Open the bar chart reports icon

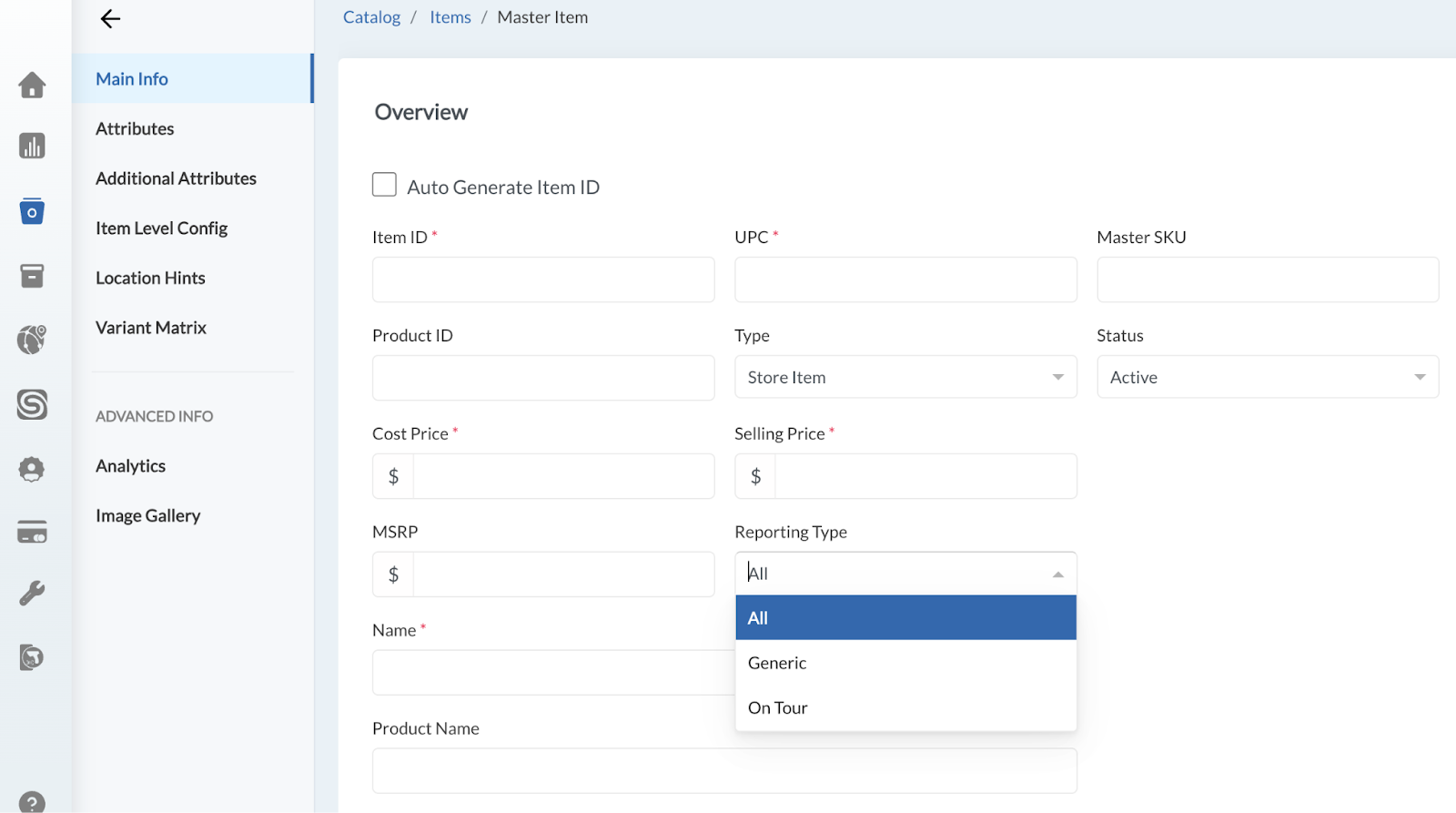pos(32,146)
